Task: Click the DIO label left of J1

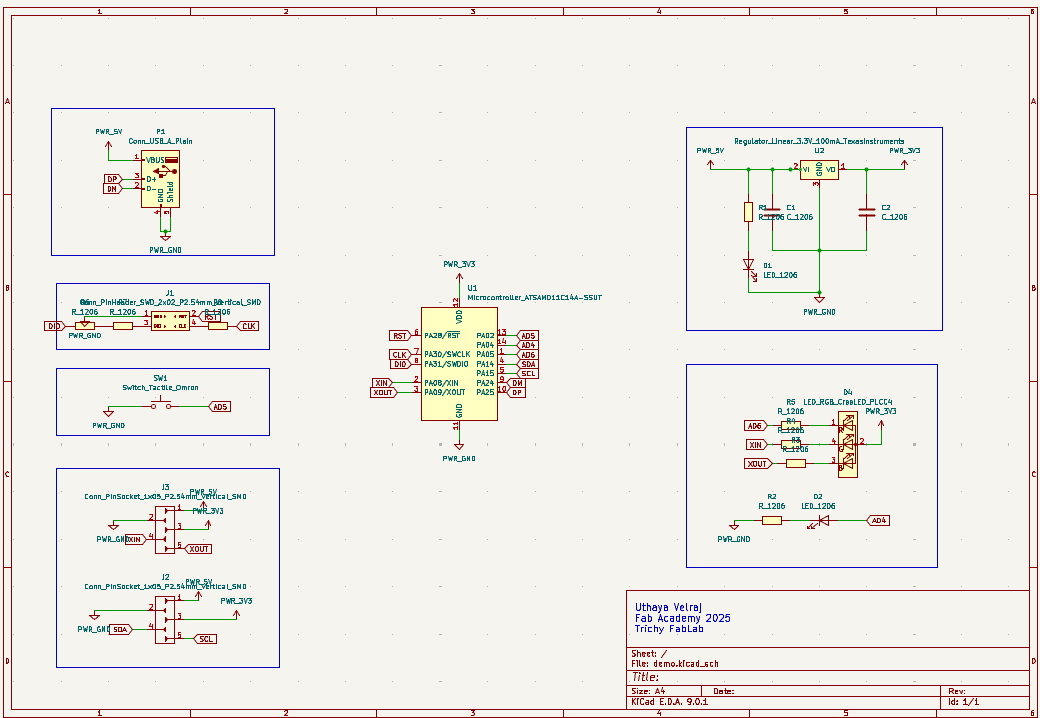Action: (54, 326)
